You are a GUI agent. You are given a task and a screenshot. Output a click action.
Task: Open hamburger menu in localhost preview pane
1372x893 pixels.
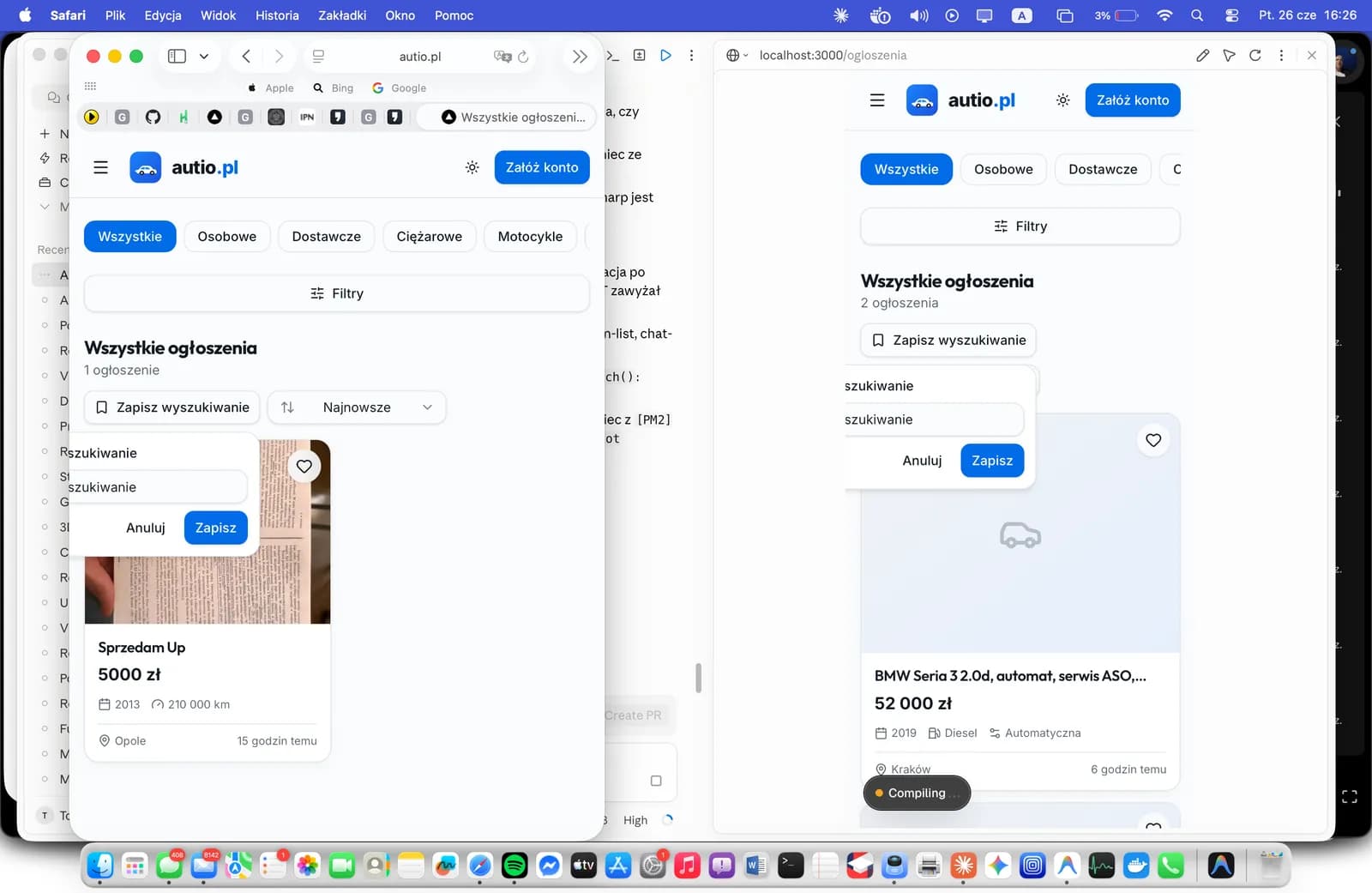(877, 100)
